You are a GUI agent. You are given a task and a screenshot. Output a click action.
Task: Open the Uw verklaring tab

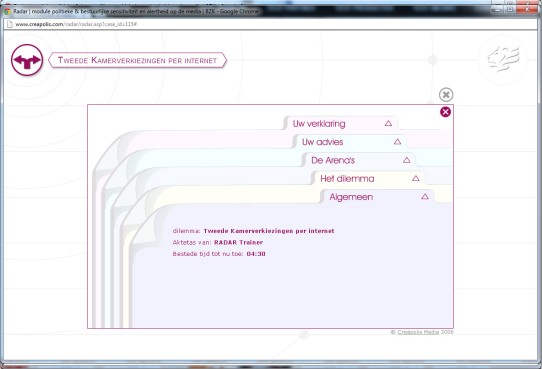[x=340, y=123]
